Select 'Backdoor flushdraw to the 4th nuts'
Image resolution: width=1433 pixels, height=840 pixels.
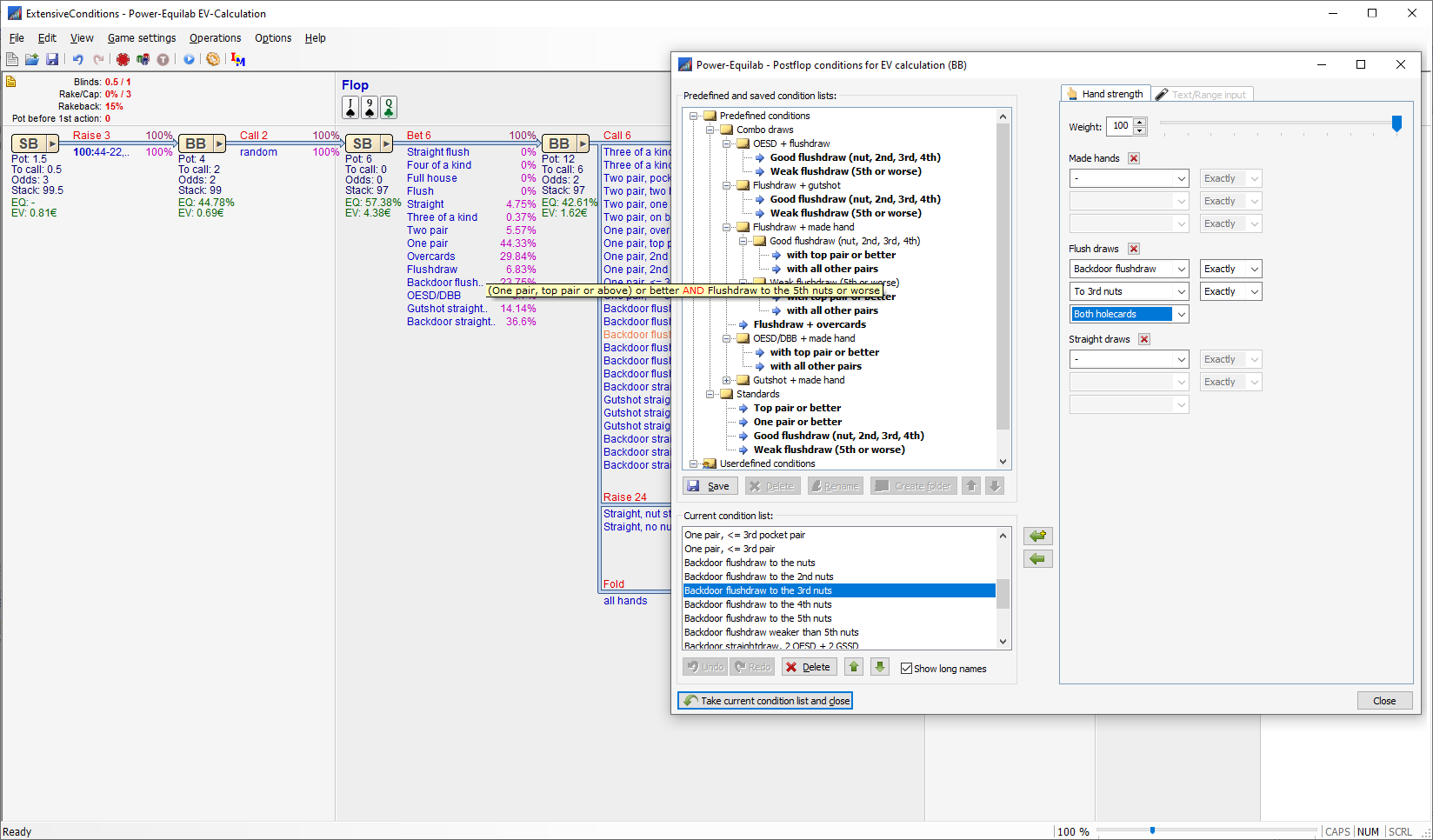[839, 604]
